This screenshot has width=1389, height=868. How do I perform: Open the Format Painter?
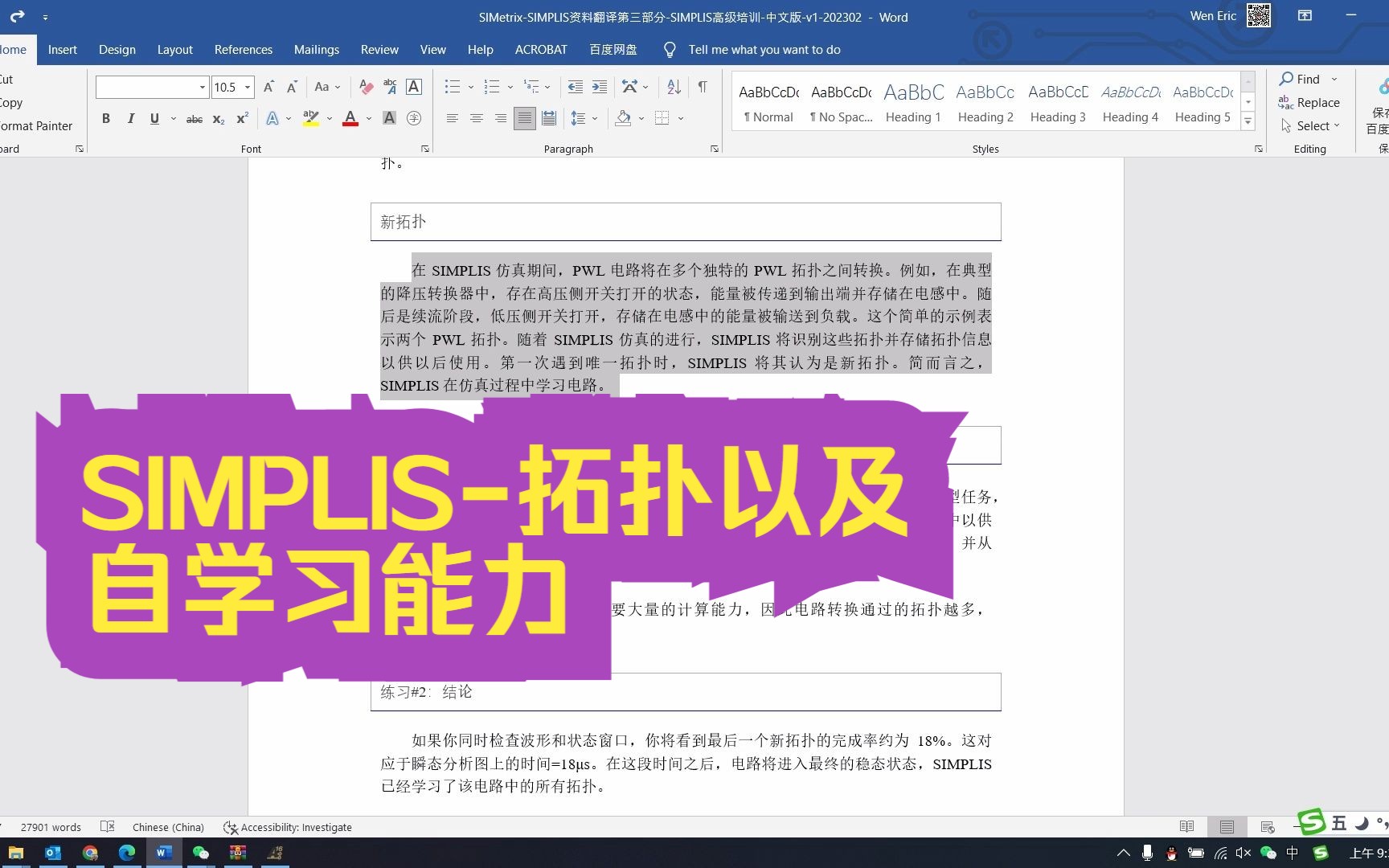click(38, 125)
